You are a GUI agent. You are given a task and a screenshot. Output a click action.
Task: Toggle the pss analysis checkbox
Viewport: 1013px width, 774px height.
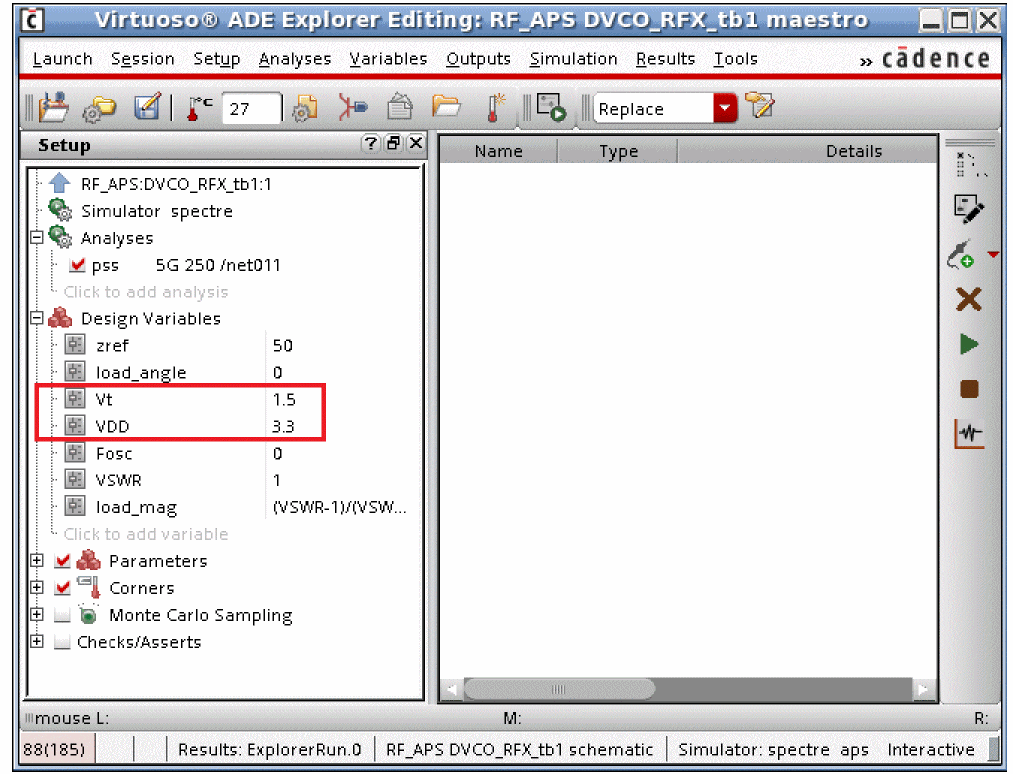click(78, 265)
